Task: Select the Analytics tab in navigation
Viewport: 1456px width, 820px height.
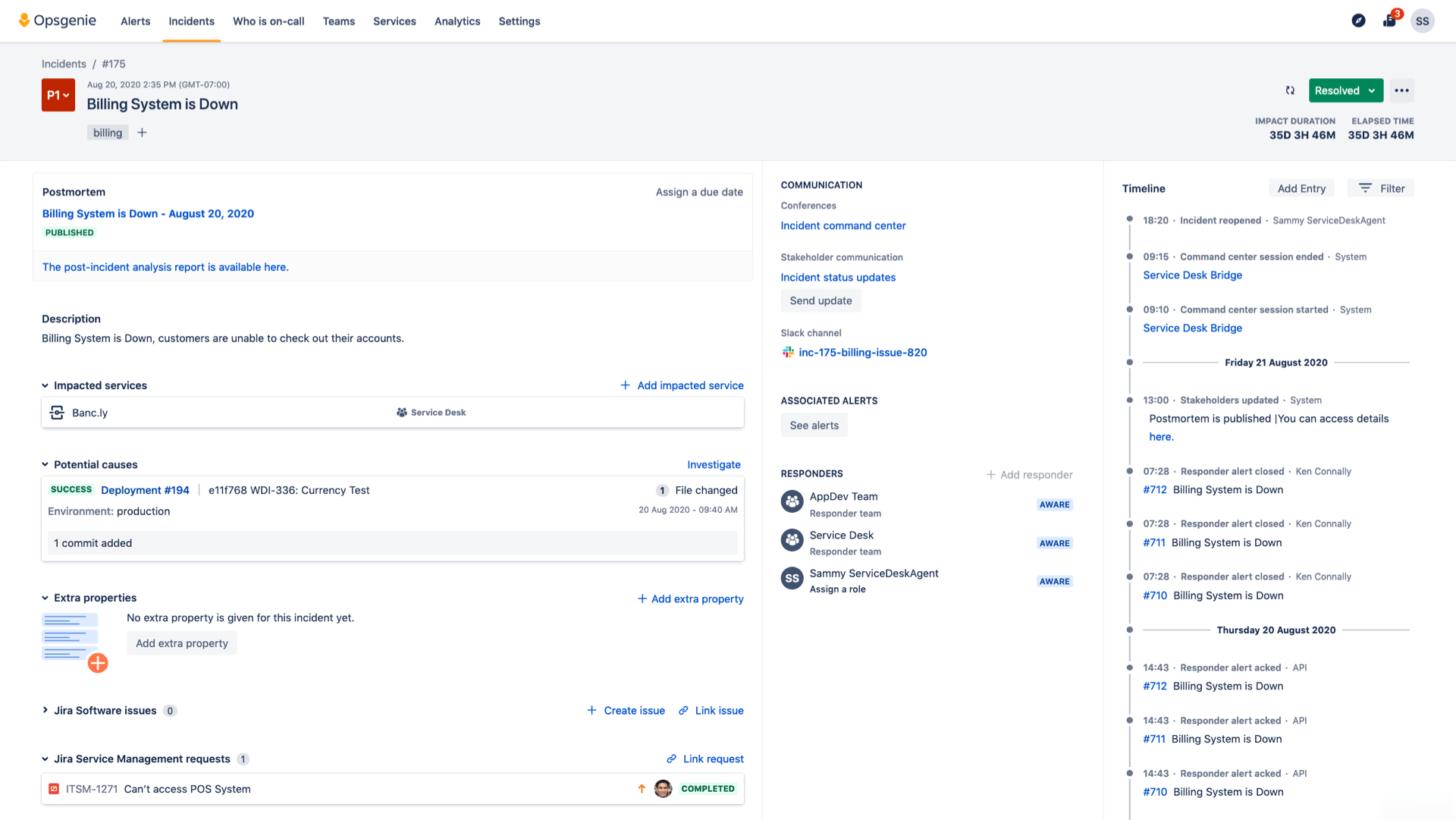Action: (x=456, y=21)
